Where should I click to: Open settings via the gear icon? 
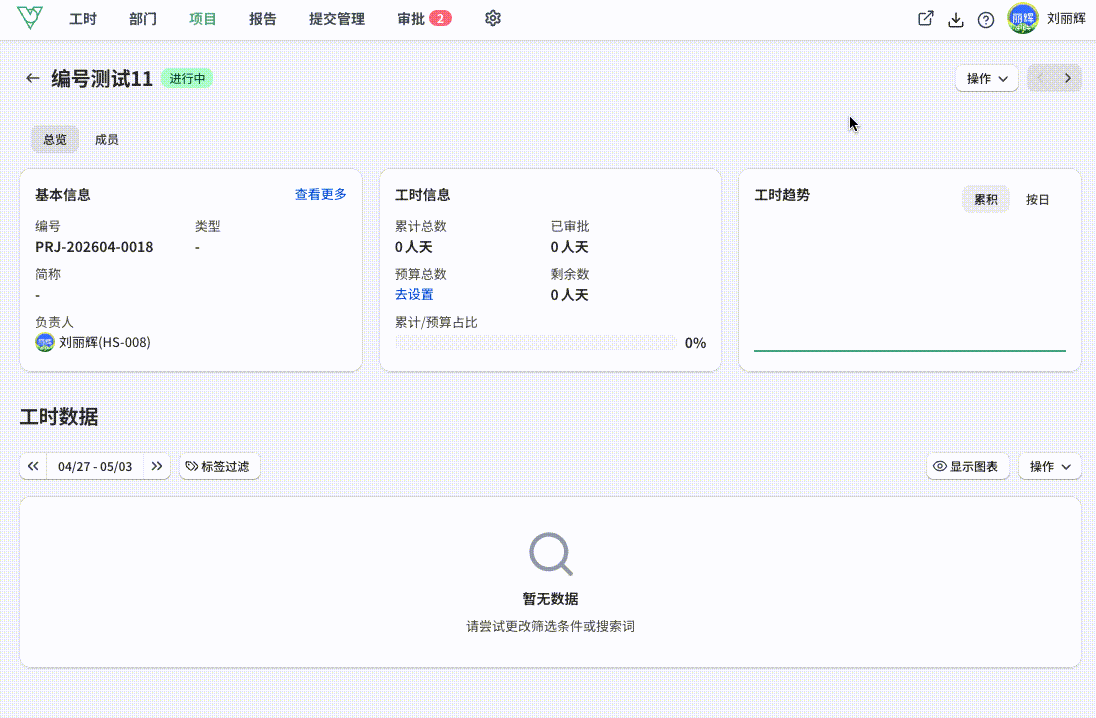tap(493, 19)
